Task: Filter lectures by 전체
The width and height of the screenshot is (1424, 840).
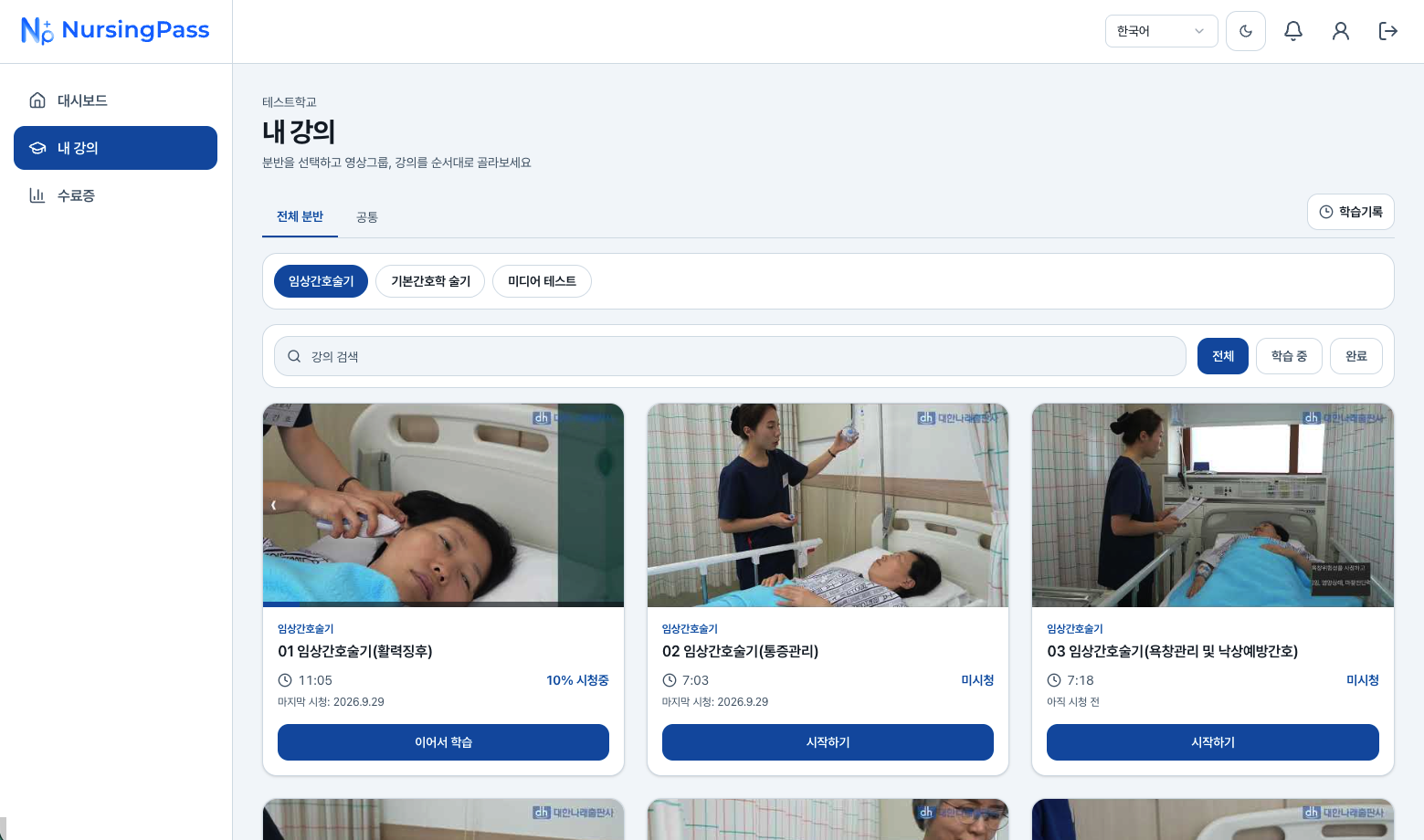Action: tap(1223, 356)
